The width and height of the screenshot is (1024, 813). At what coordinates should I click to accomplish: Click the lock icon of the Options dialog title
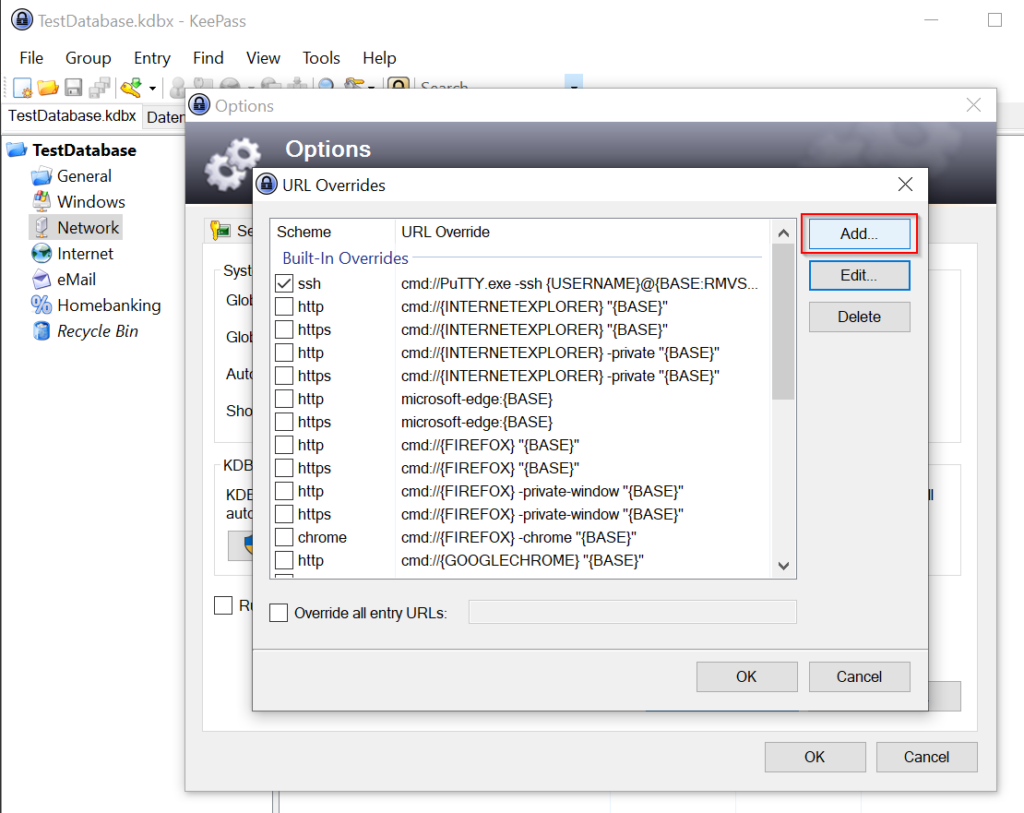click(199, 104)
